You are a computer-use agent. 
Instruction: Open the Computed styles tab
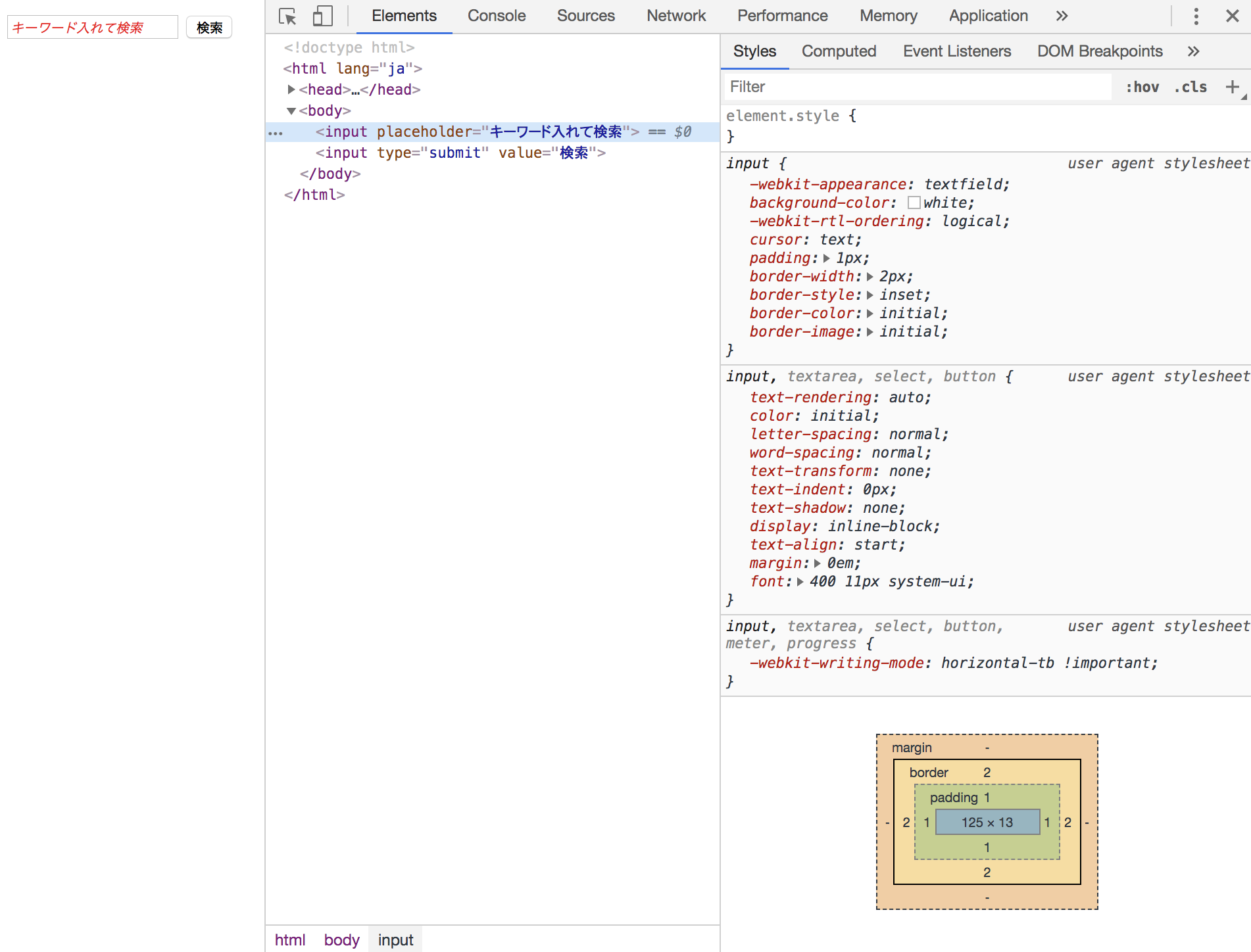839,51
